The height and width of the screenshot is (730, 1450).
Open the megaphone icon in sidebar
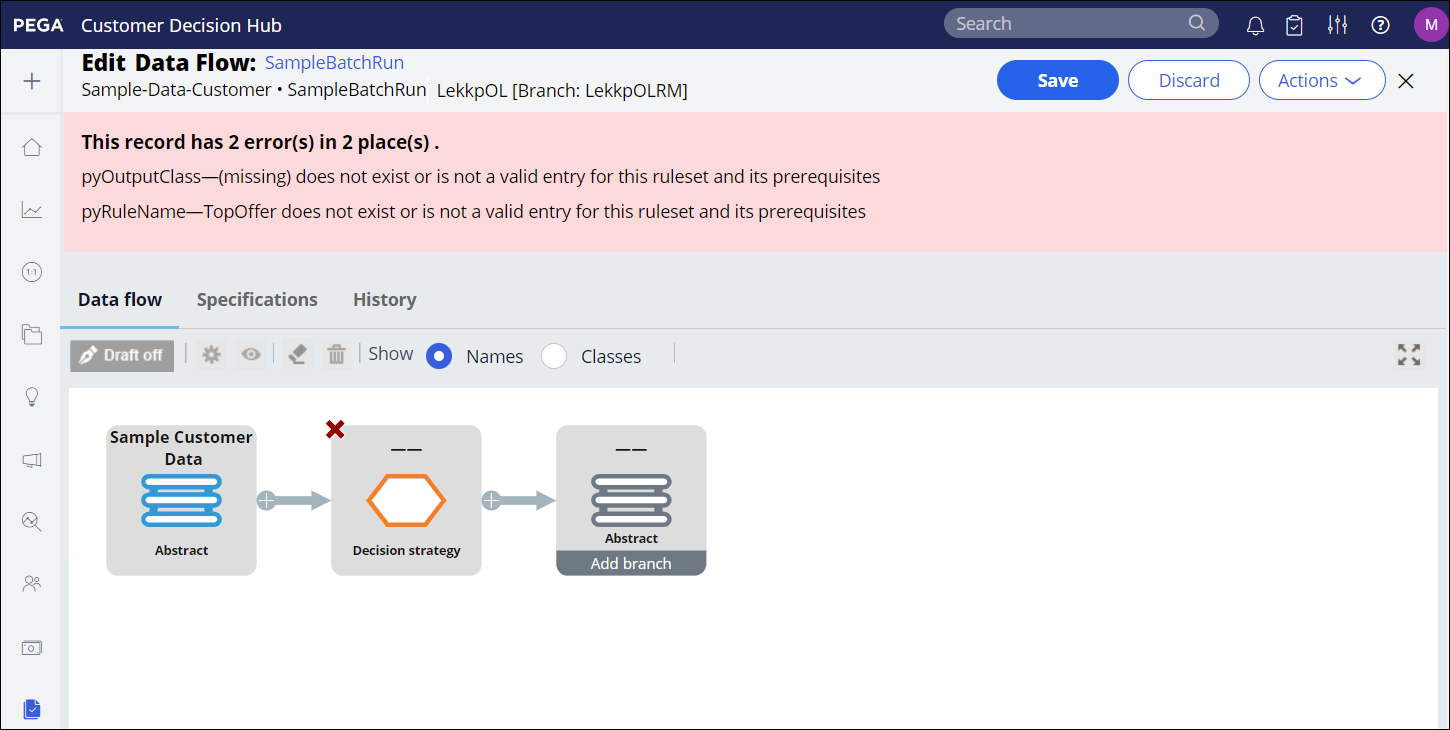pos(32,459)
